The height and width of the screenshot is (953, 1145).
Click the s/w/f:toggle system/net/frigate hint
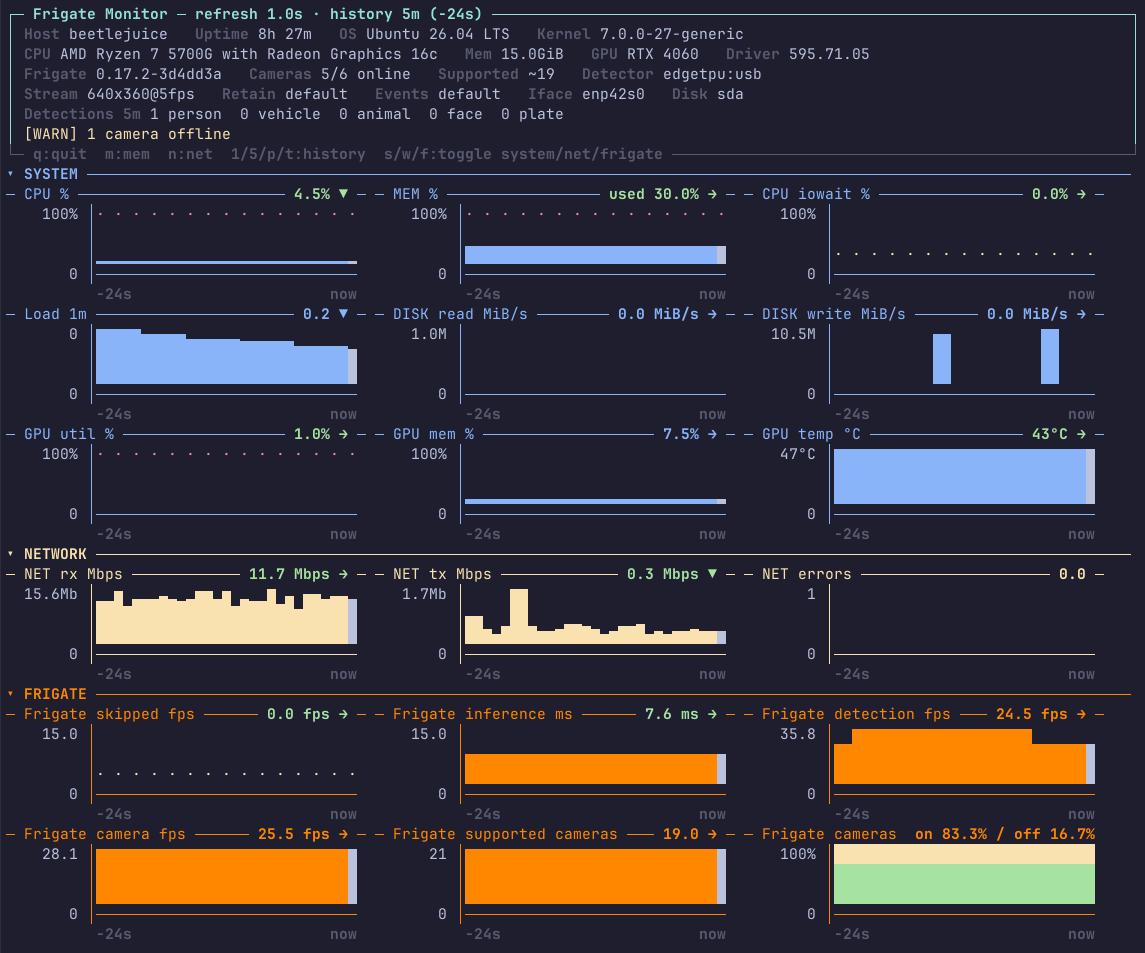pyautogui.click(x=524, y=154)
